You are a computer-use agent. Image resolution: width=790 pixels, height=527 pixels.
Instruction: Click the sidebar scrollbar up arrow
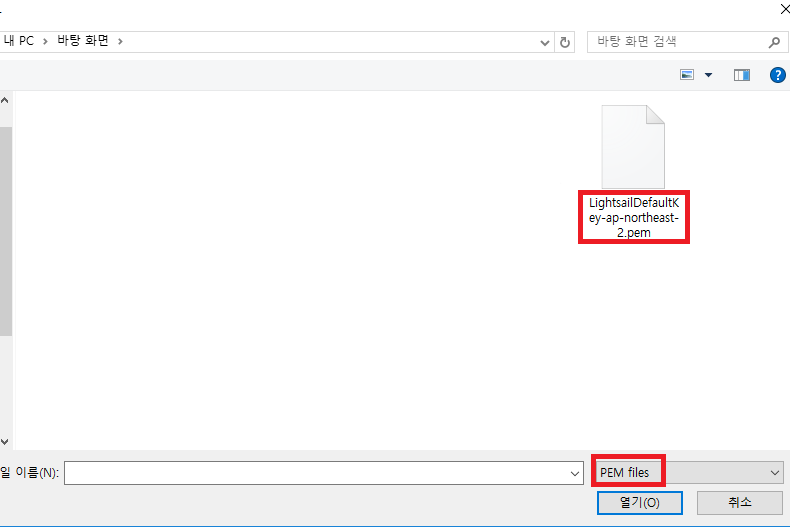tap(5, 100)
